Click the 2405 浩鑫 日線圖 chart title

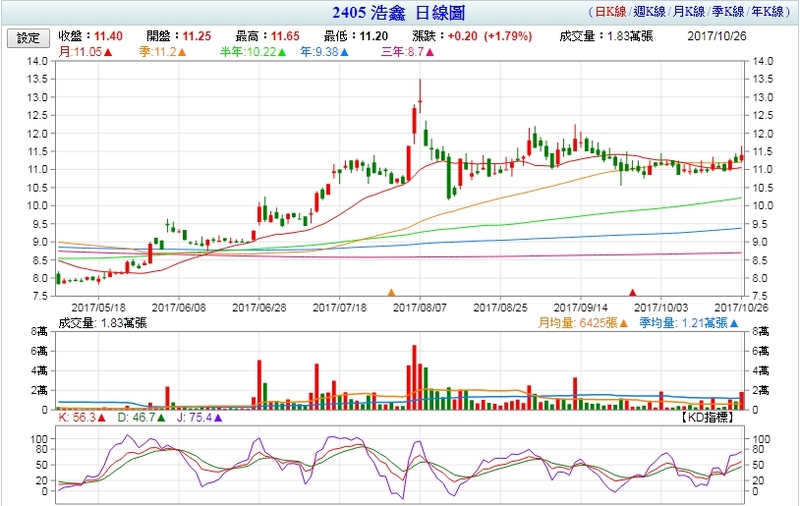point(399,14)
